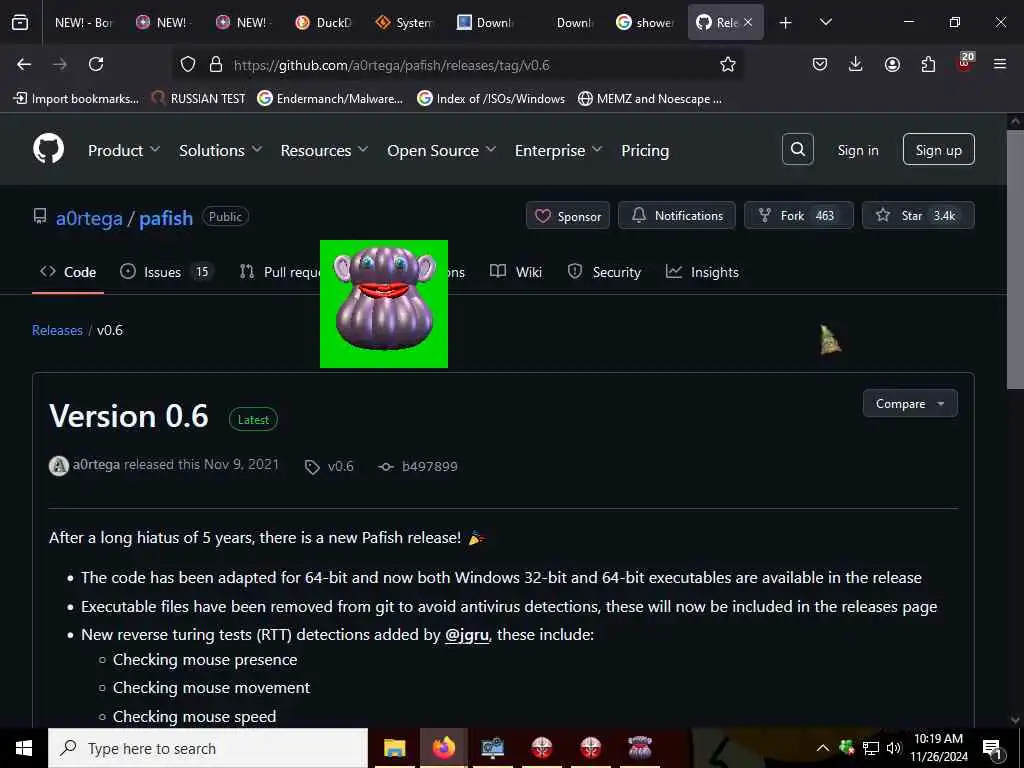Expand the Enterprise menu

tap(558, 150)
